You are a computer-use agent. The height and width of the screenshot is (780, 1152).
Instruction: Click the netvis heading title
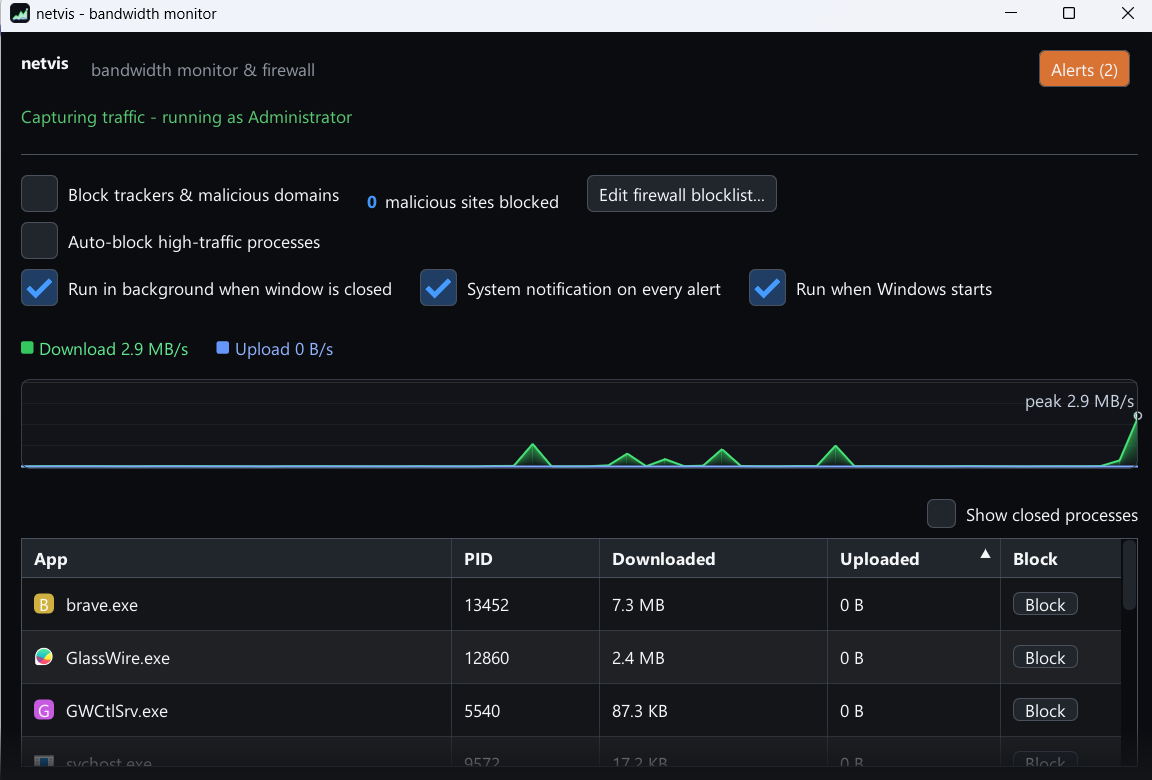point(45,64)
